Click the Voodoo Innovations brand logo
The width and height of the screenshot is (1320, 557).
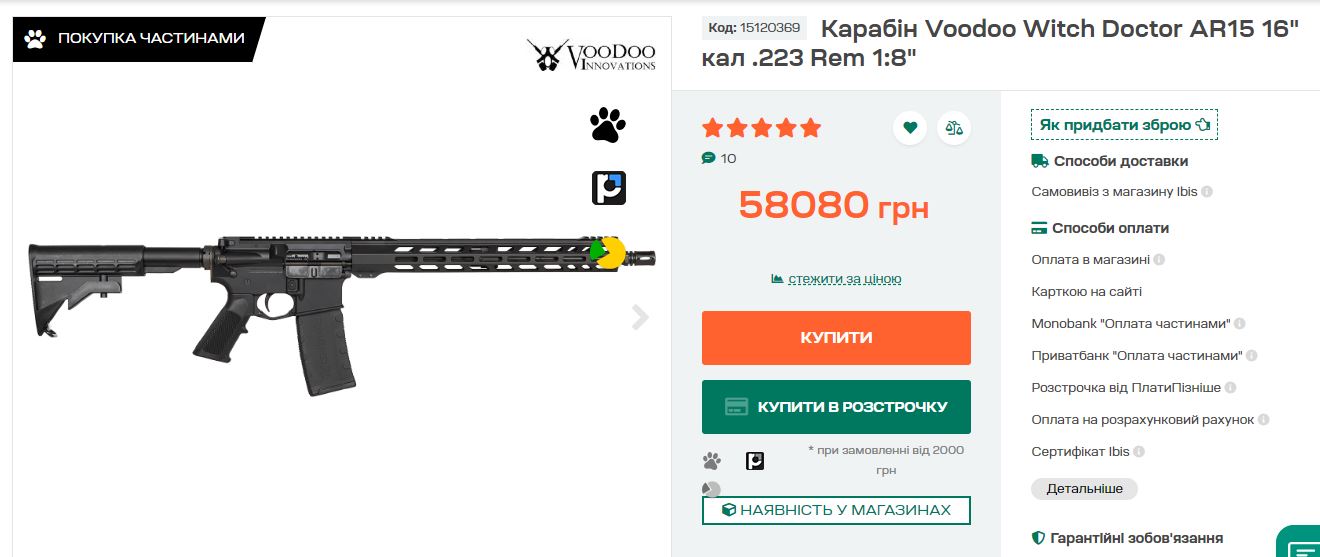[x=592, y=55]
